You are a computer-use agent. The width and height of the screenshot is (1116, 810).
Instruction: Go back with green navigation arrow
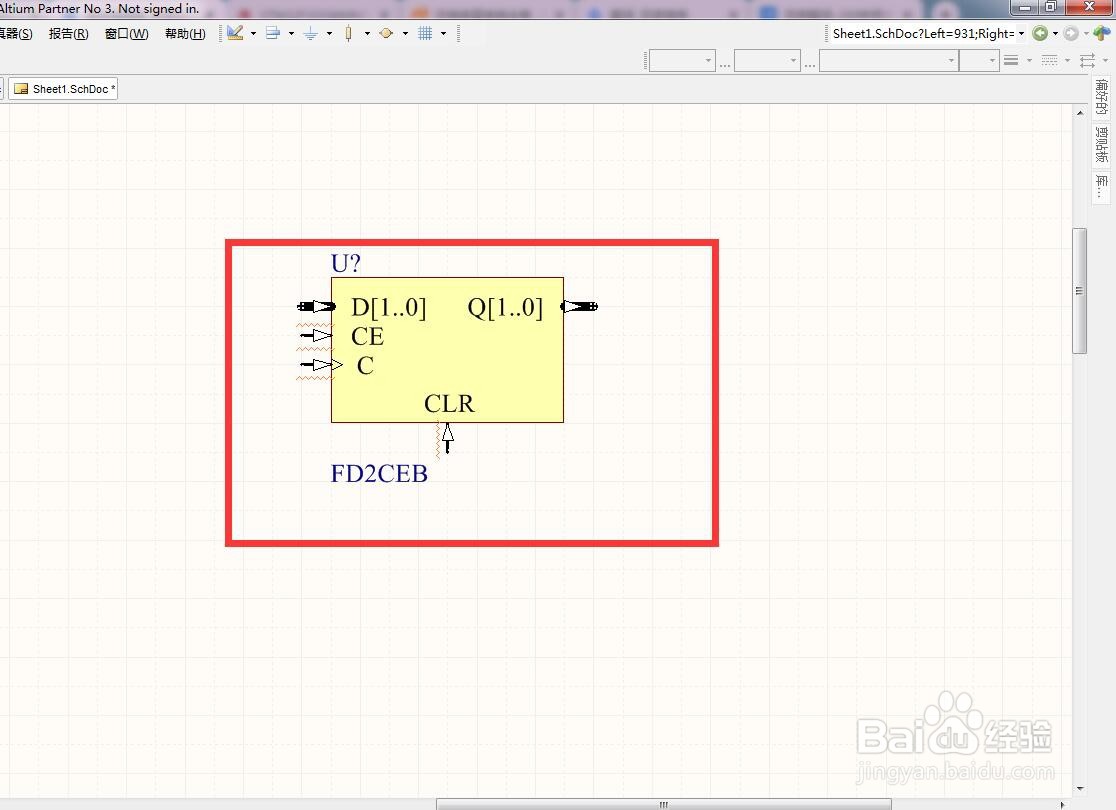[x=1040, y=33]
